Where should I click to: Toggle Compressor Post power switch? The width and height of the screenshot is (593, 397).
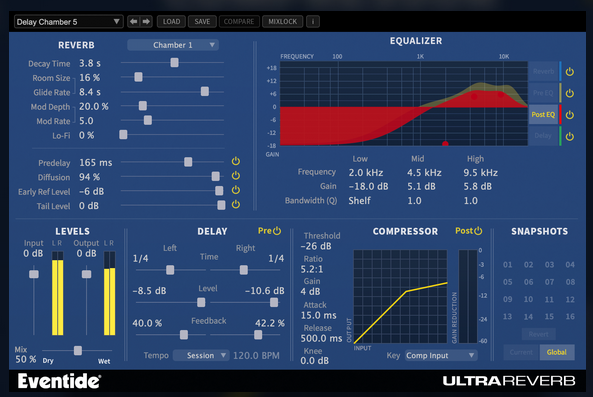pyautogui.click(x=478, y=231)
